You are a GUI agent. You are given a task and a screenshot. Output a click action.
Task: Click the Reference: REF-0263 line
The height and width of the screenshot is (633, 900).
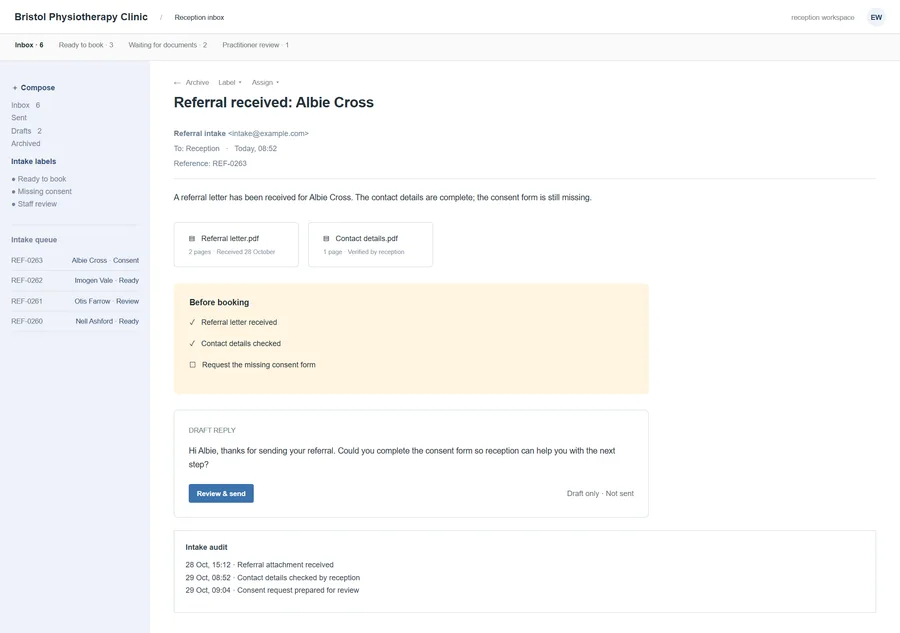(x=210, y=164)
